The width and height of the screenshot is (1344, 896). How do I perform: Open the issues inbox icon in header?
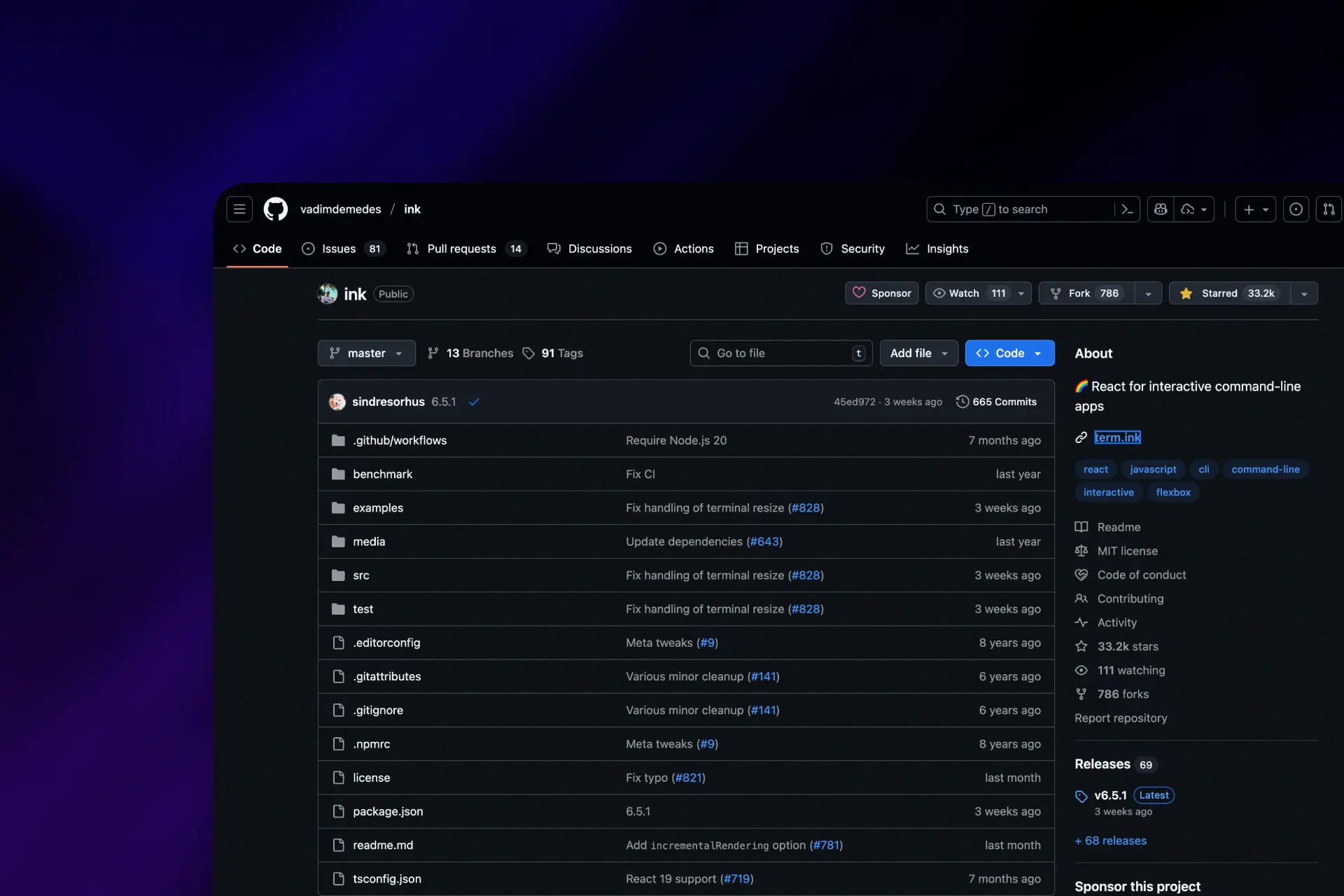pos(1296,209)
